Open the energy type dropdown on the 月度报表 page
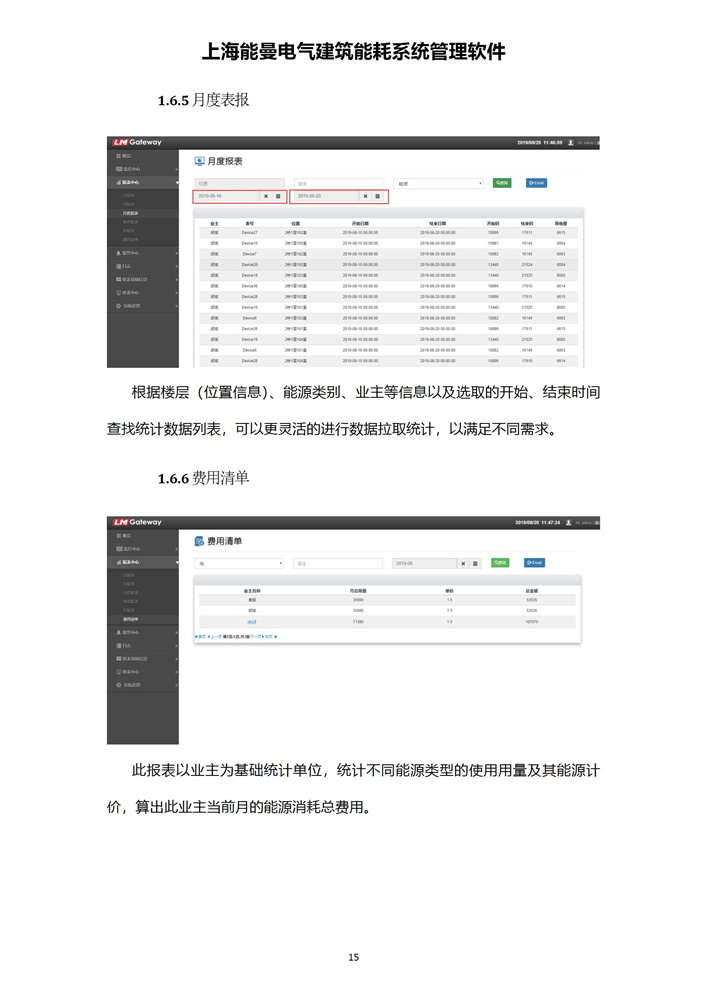This screenshot has width=707, height=1000. pos(439,183)
